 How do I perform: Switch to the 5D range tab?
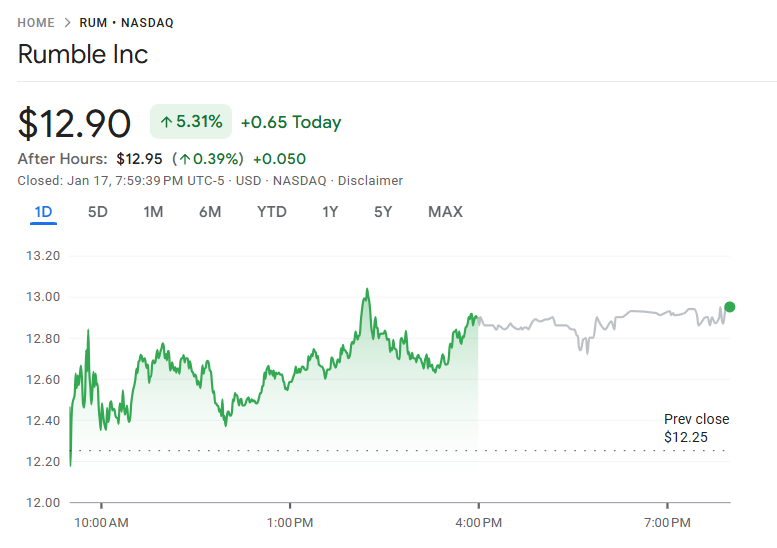97,212
